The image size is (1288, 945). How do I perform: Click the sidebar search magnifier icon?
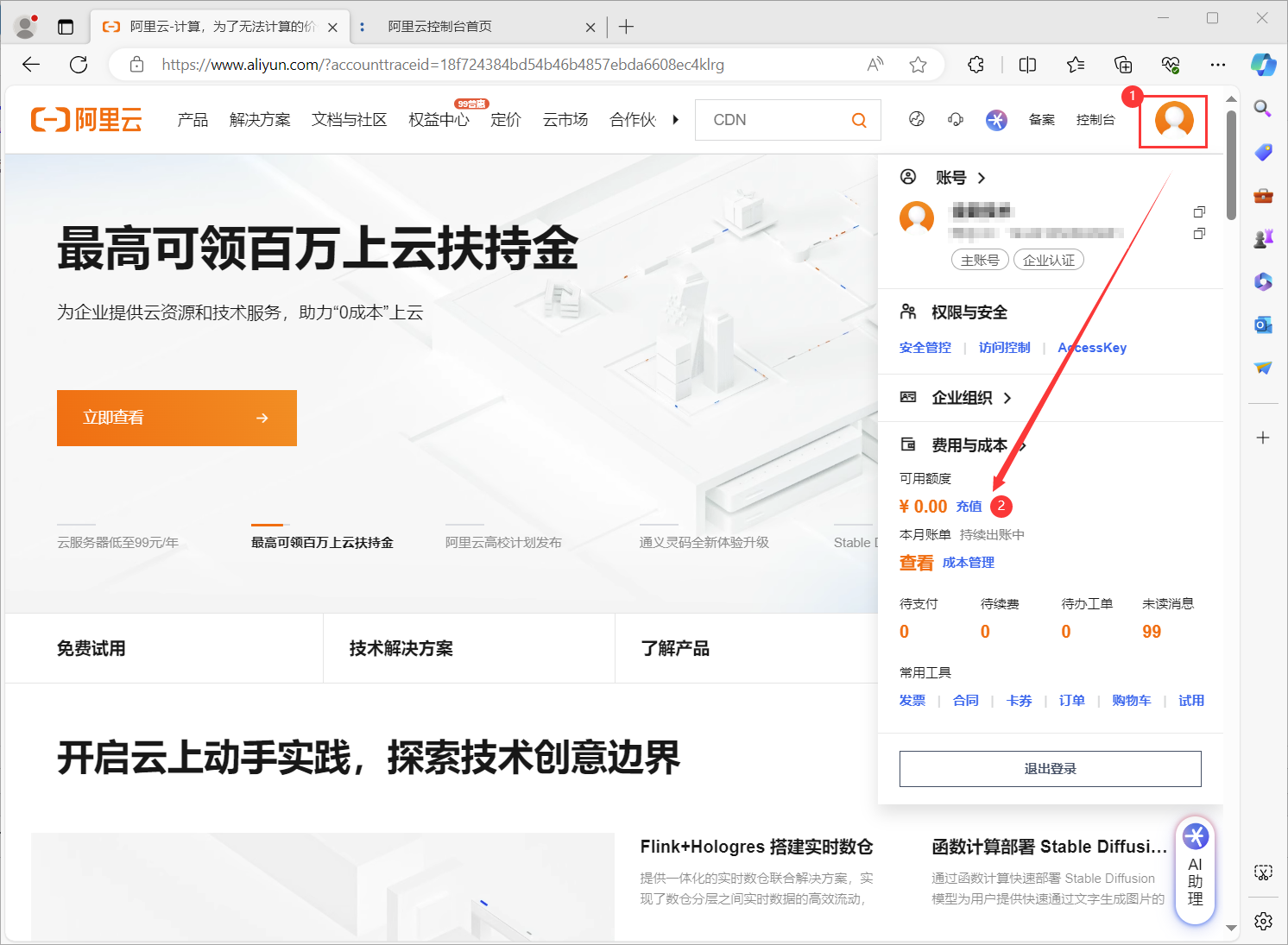coord(1263,109)
